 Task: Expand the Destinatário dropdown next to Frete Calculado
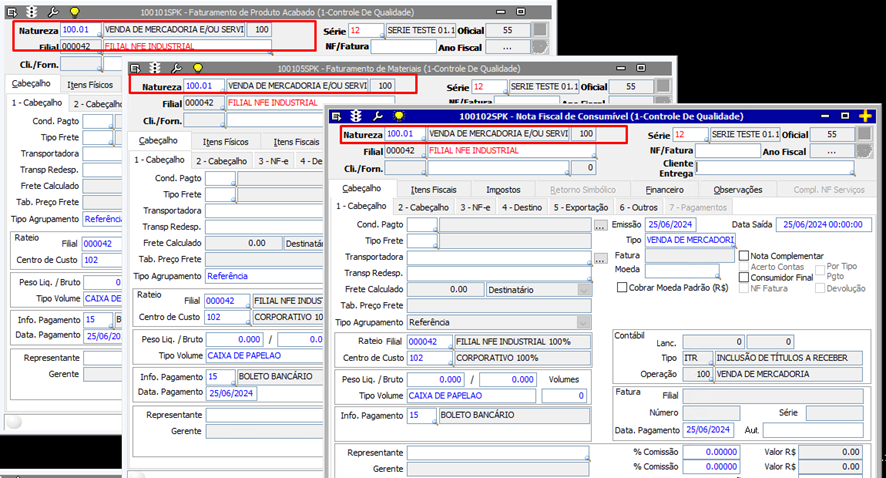[583, 289]
